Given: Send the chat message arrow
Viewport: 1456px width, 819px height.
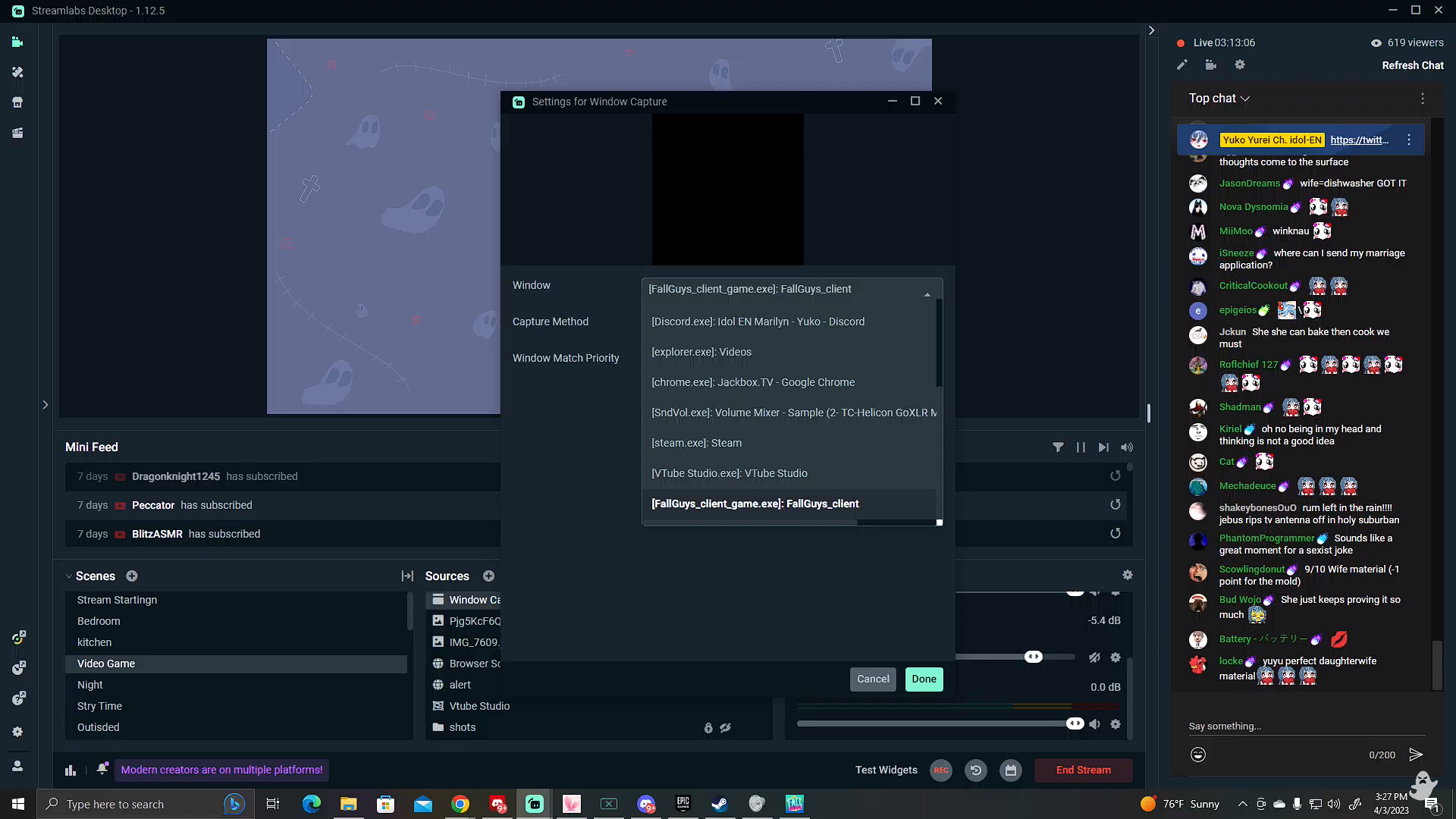Looking at the screenshot, I should pos(1416,755).
